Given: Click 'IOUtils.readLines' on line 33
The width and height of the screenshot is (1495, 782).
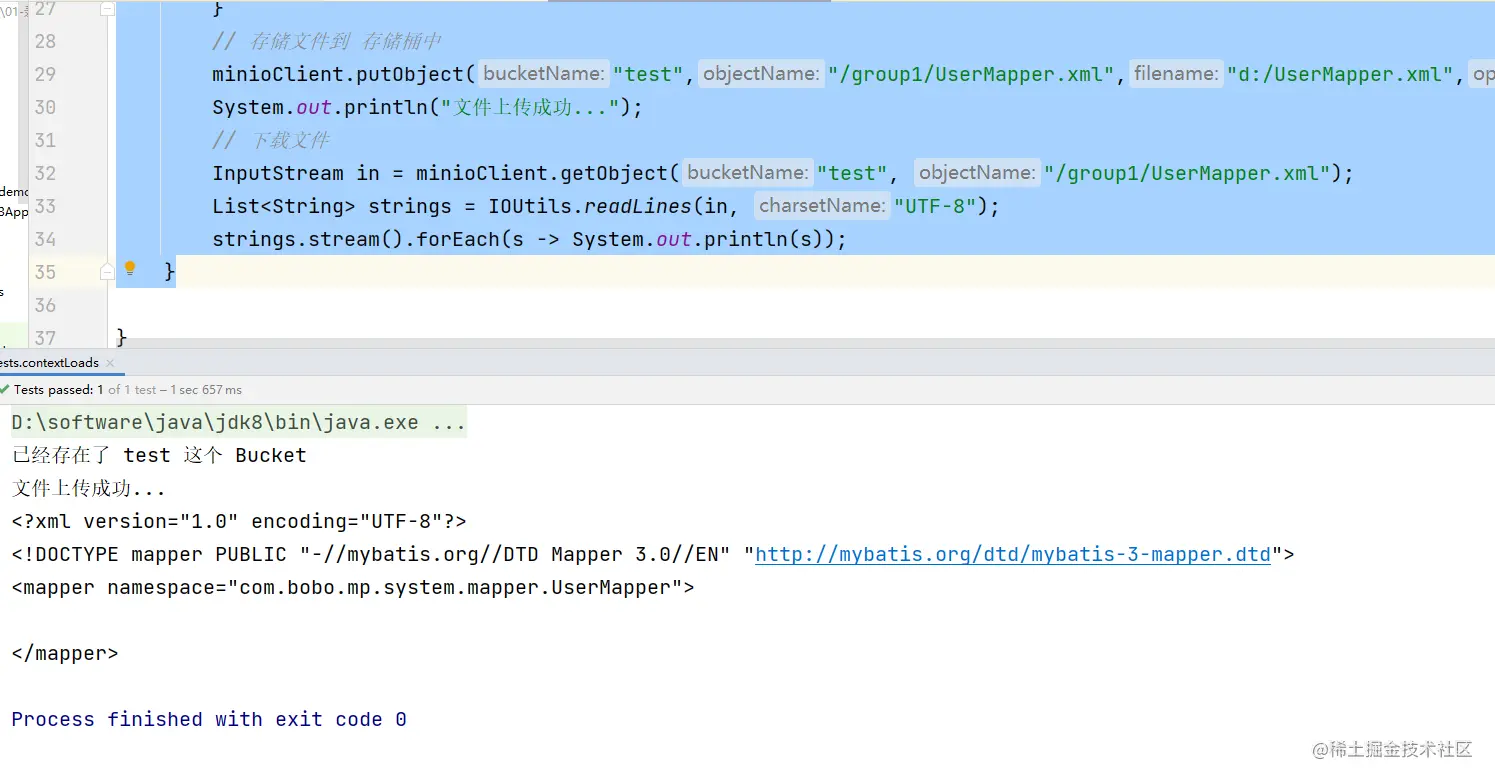Looking at the screenshot, I should pos(590,206).
